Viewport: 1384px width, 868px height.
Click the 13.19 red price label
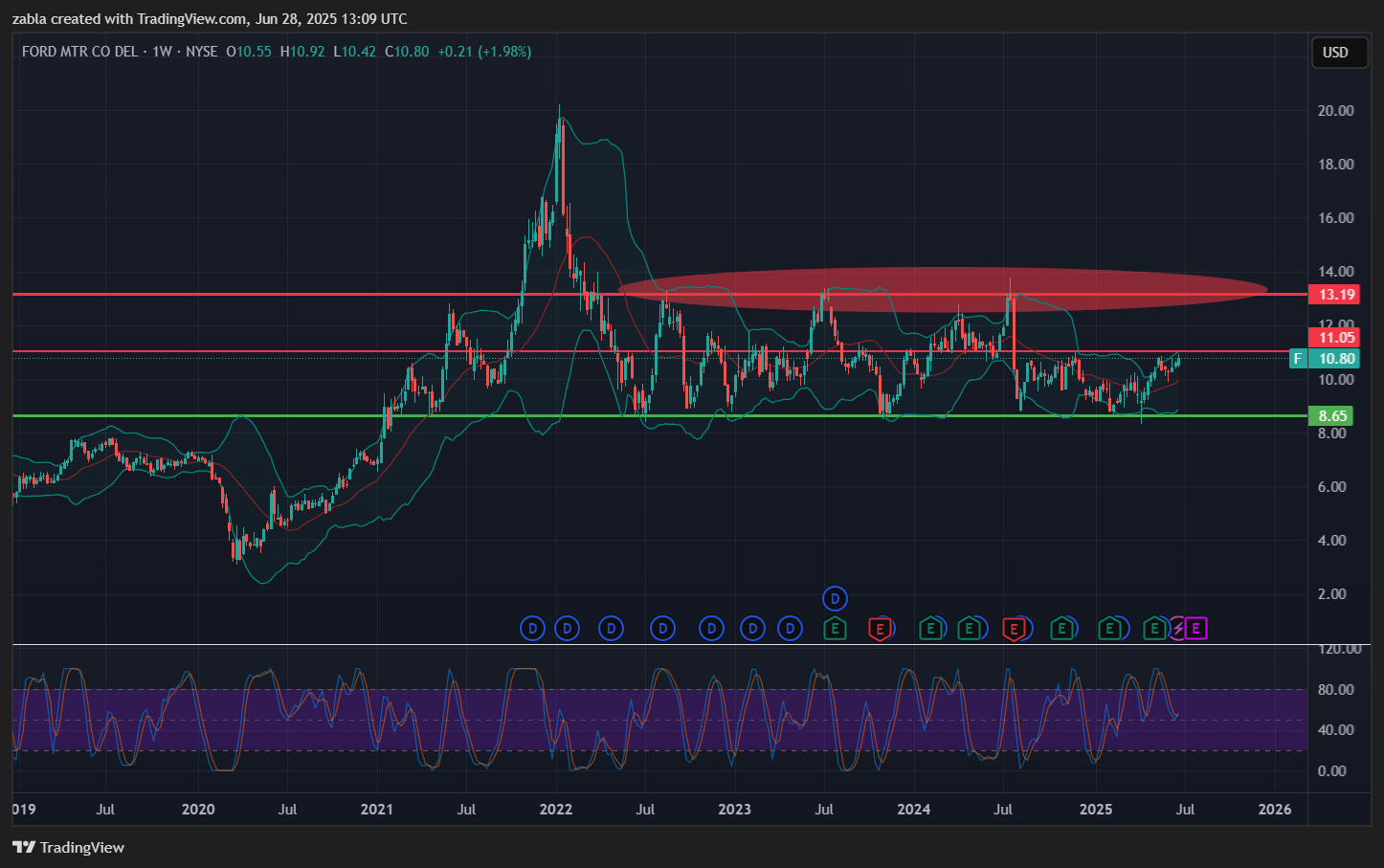click(x=1336, y=294)
